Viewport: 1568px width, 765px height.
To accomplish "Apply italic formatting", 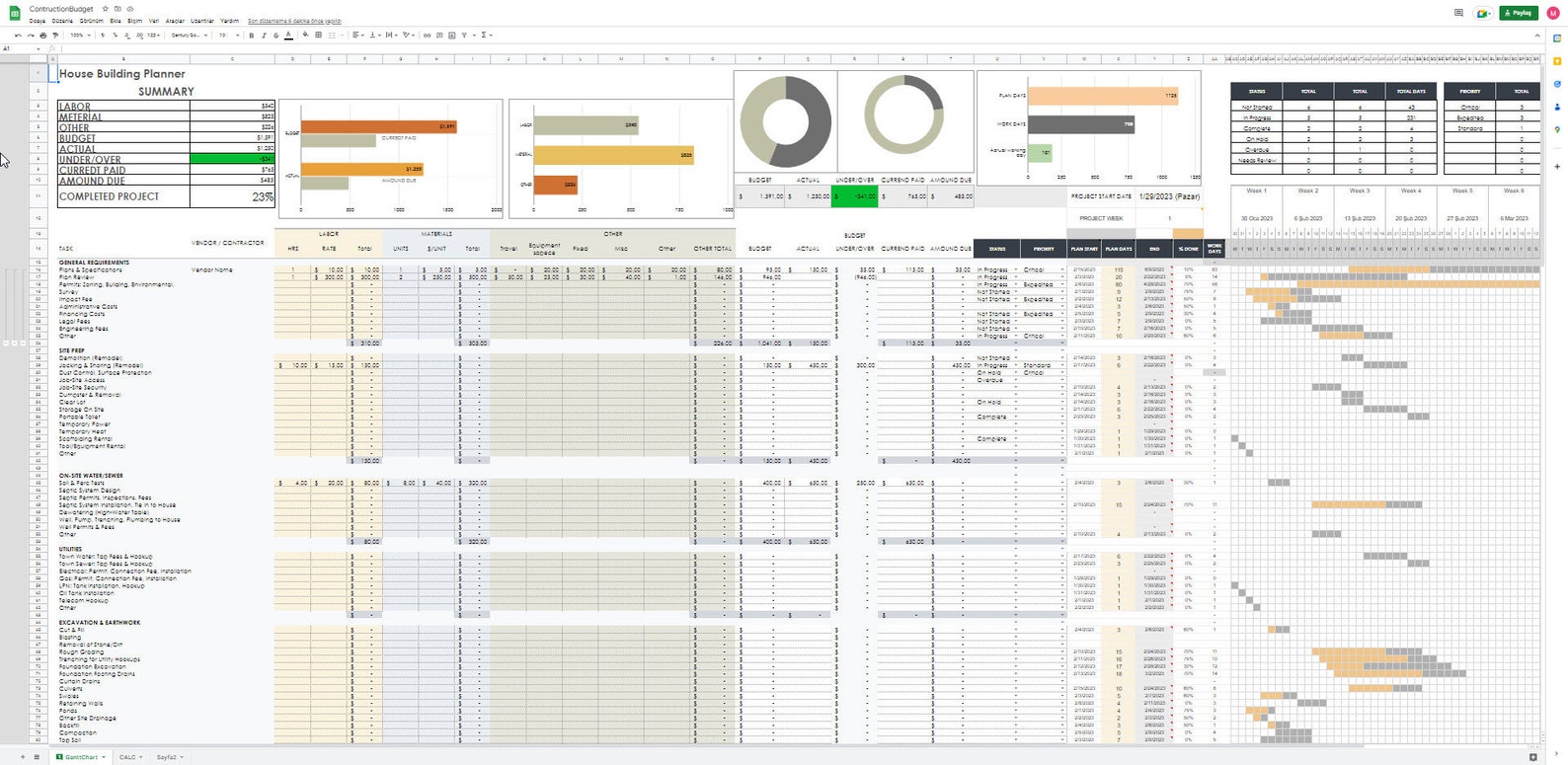I will (x=264, y=36).
